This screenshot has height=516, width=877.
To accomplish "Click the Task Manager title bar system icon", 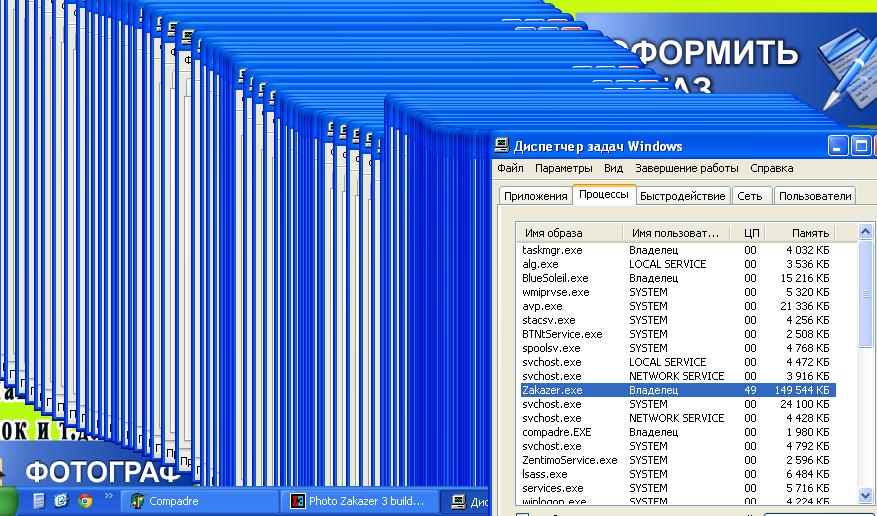I will pos(502,146).
